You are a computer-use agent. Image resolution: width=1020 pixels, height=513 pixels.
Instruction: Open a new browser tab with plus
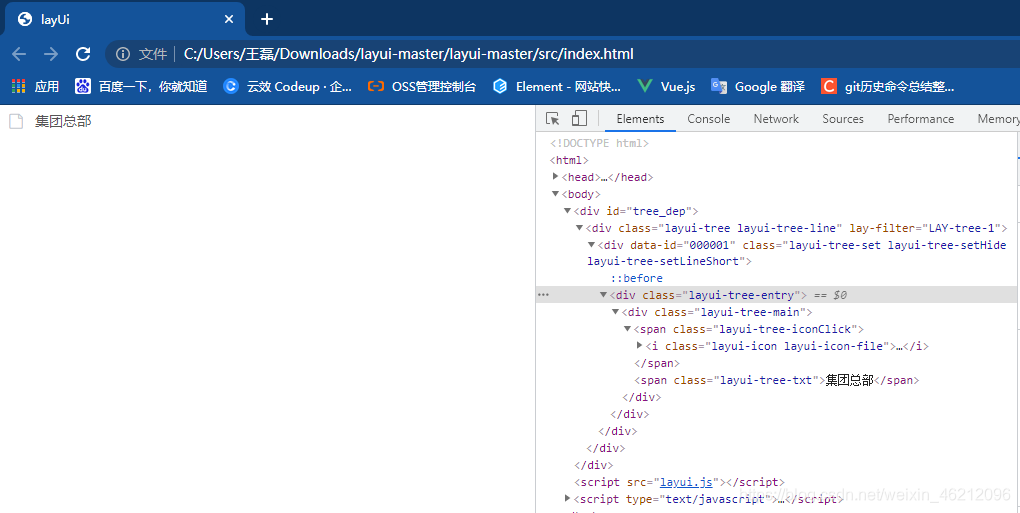[267, 19]
